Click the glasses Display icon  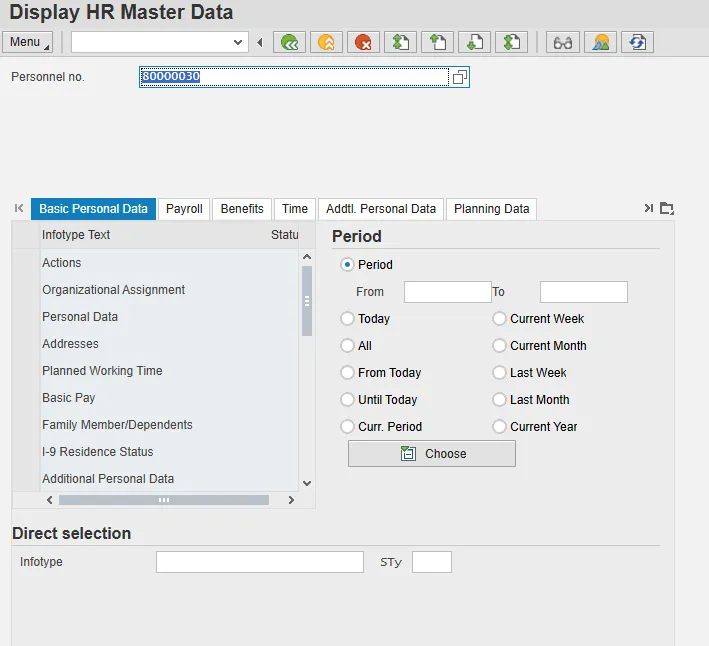tap(564, 42)
